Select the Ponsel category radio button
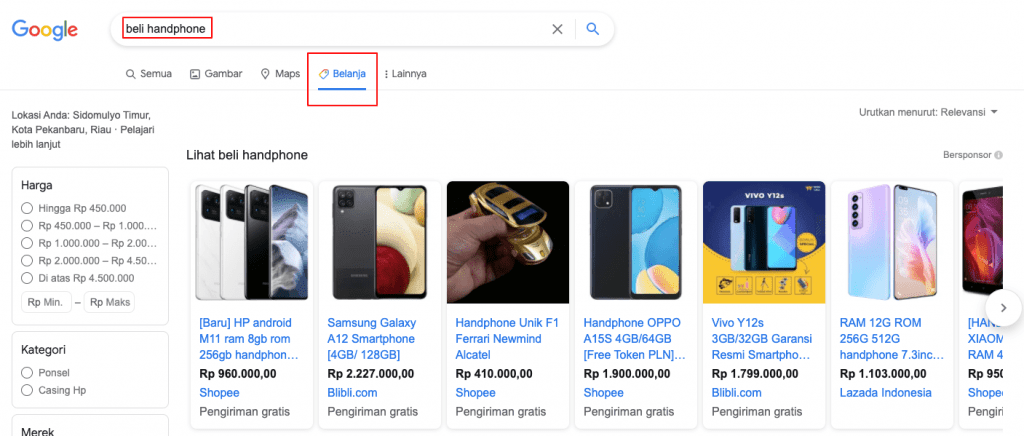The height and width of the screenshot is (436, 1024). [27, 372]
